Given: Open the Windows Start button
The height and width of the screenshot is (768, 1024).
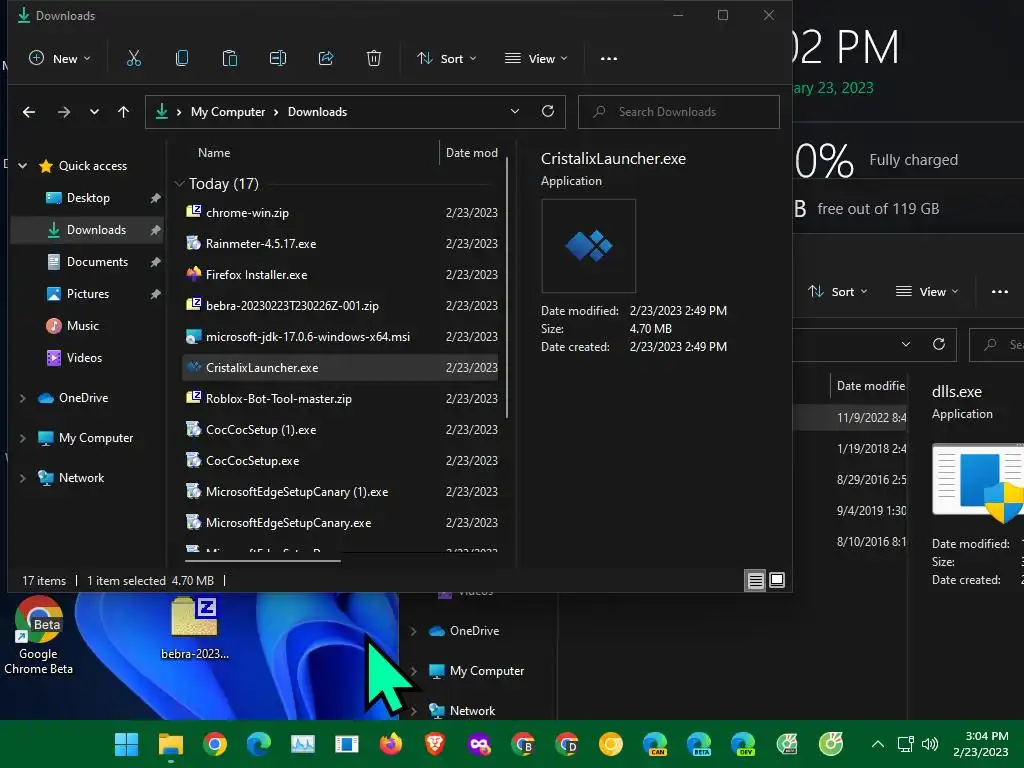Looking at the screenshot, I should 127,744.
